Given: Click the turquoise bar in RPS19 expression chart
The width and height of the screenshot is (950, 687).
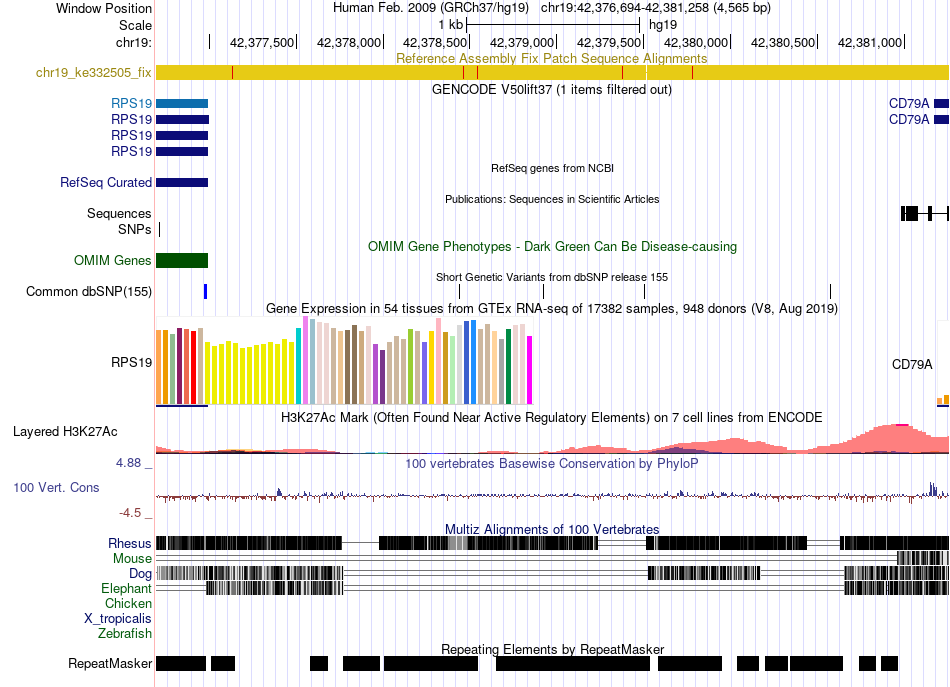Looking at the screenshot, I should click(299, 366).
